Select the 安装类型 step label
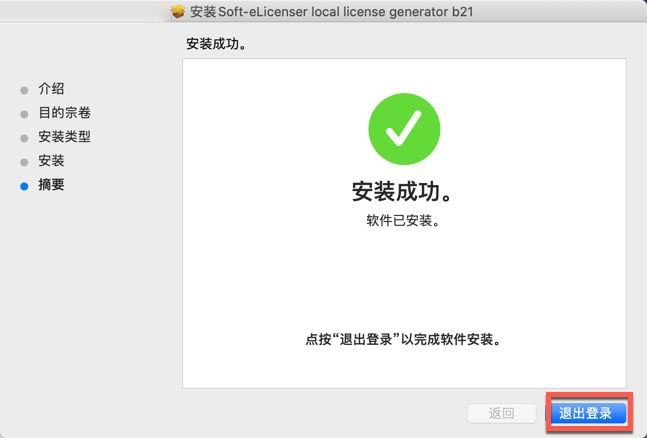 pos(64,137)
